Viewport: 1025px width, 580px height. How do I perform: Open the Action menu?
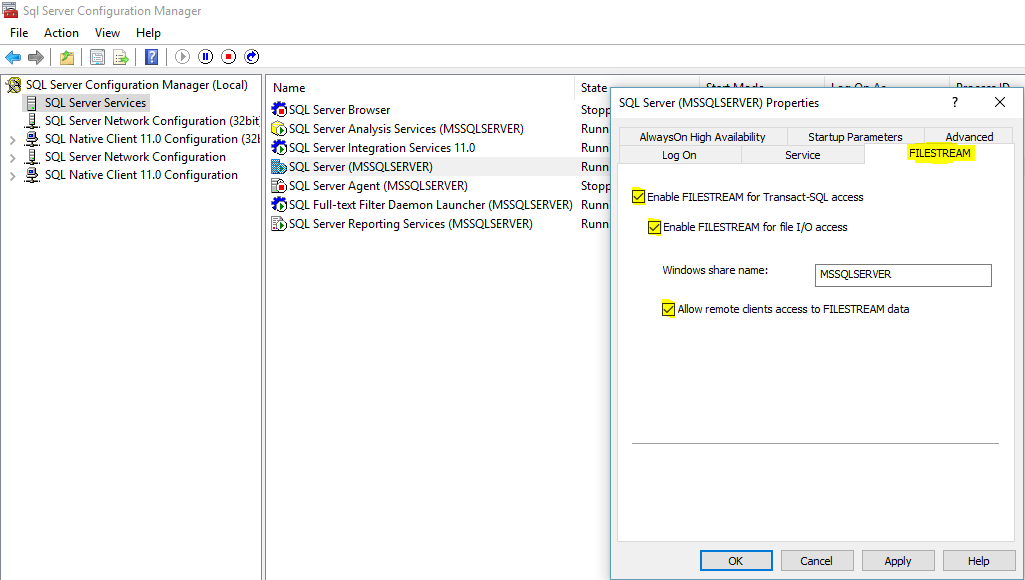pos(61,33)
